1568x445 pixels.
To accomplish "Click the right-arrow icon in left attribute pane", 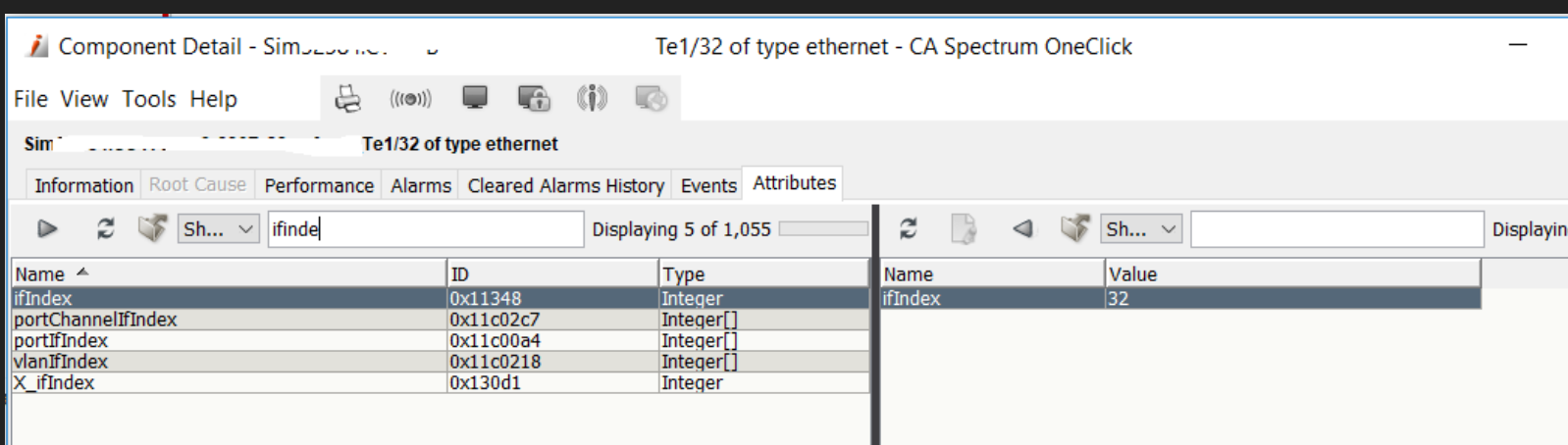I will point(47,229).
